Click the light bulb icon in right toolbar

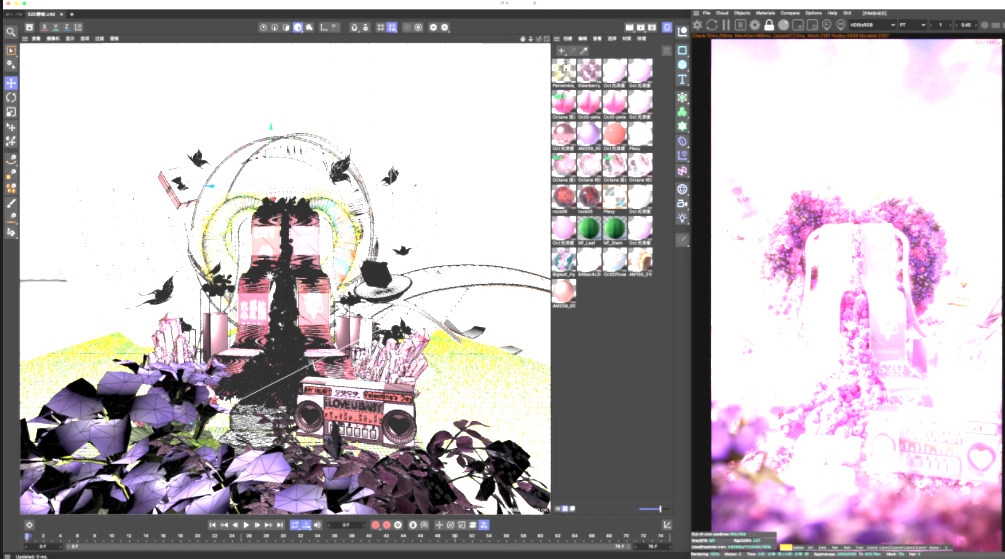point(682,218)
